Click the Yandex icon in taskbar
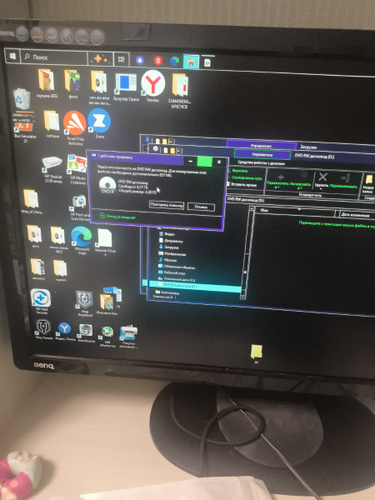The height and width of the screenshot is (500, 375). (x=157, y=61)
